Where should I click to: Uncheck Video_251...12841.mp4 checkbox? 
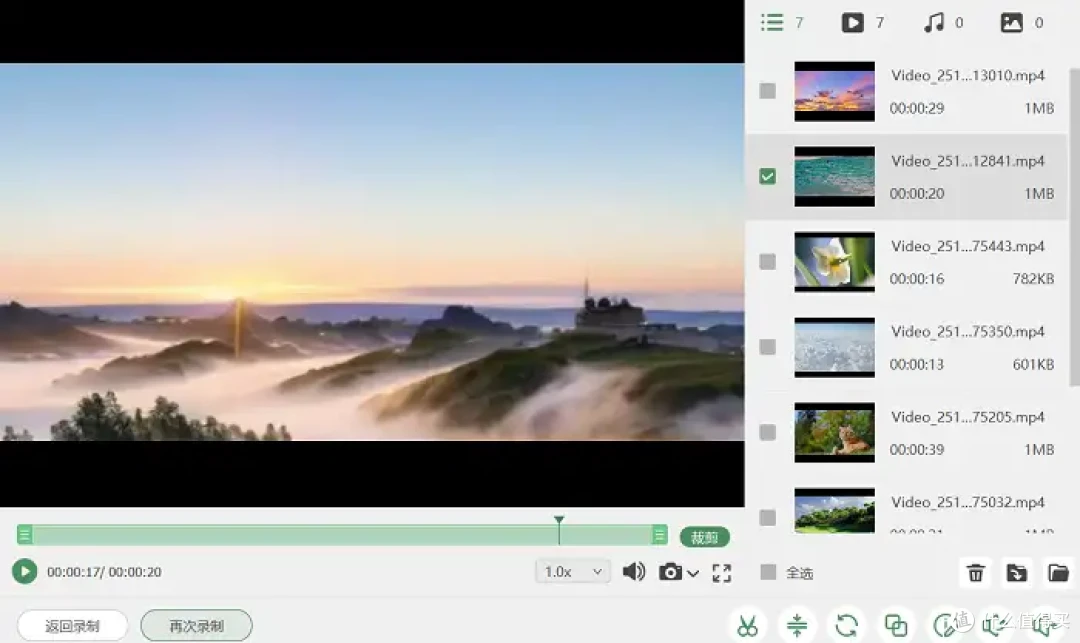click(x=767, y=176)
